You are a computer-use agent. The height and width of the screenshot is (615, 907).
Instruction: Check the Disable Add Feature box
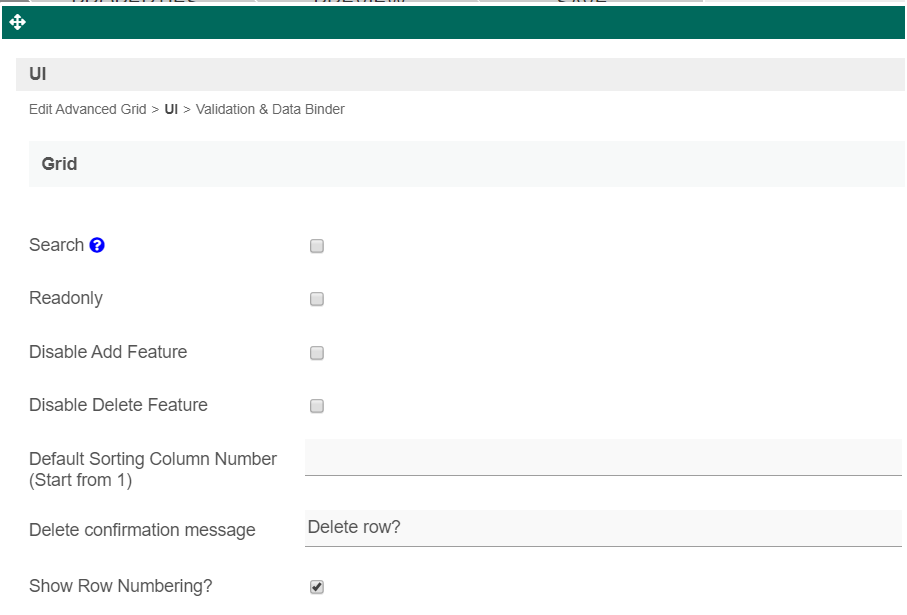pyautogui.click(x=317, y=353)
